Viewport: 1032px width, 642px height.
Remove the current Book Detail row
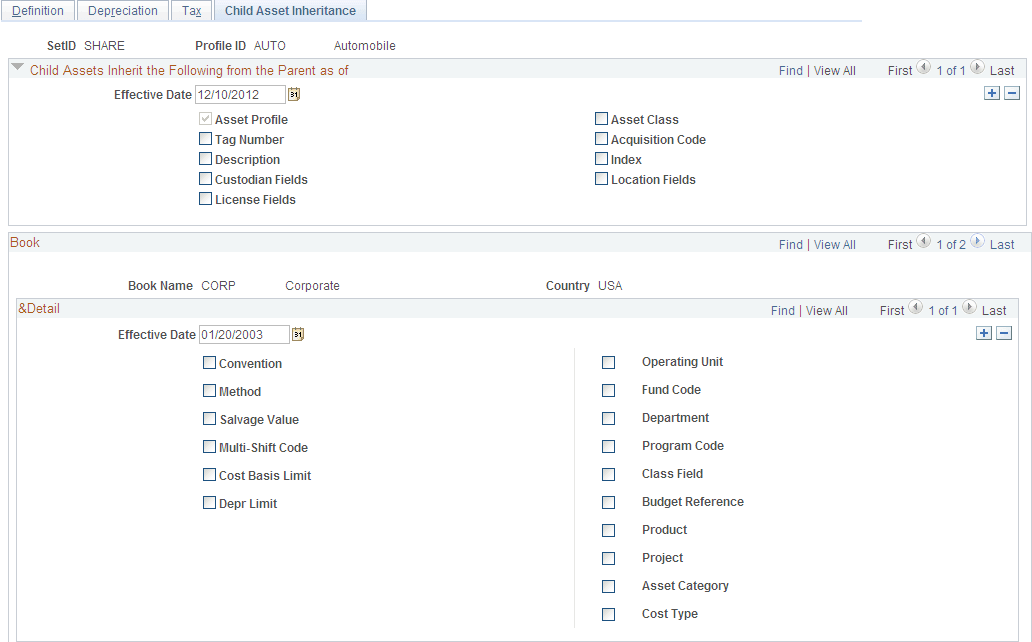coord(1005,333)
